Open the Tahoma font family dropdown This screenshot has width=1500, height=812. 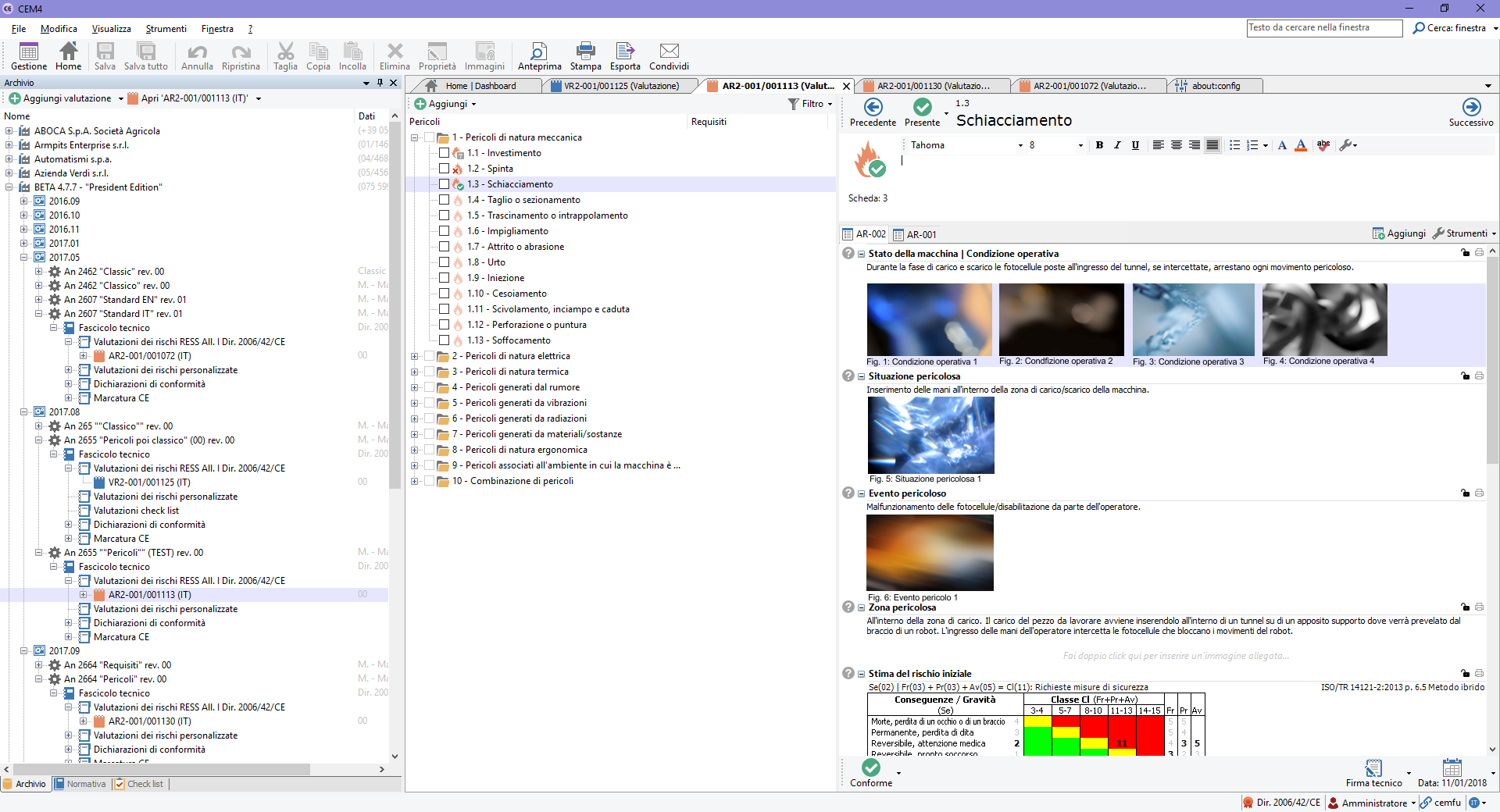1020,145
